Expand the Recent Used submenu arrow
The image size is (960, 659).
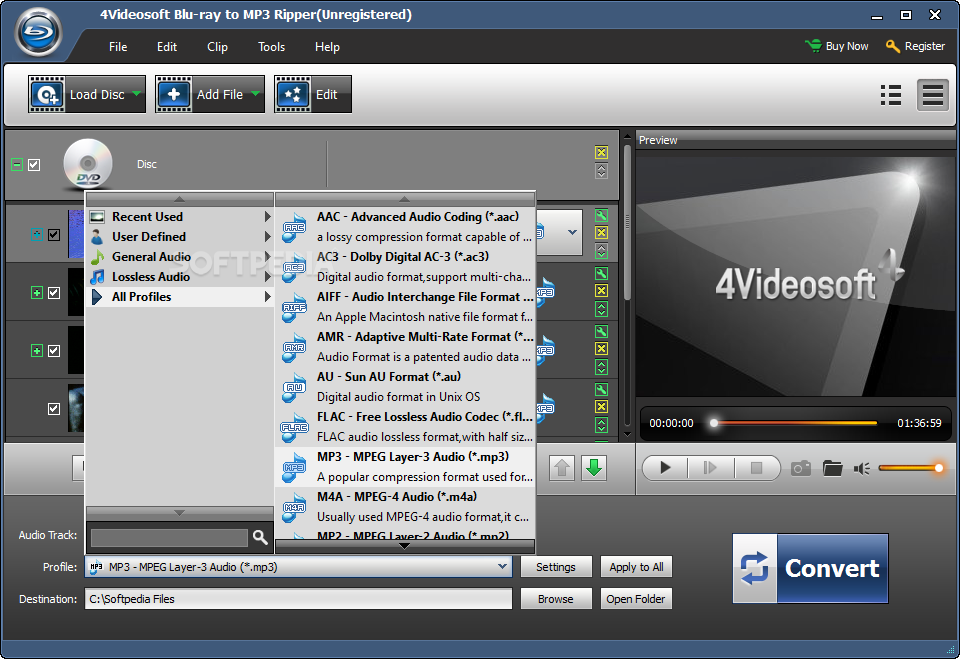coord(267,217)
